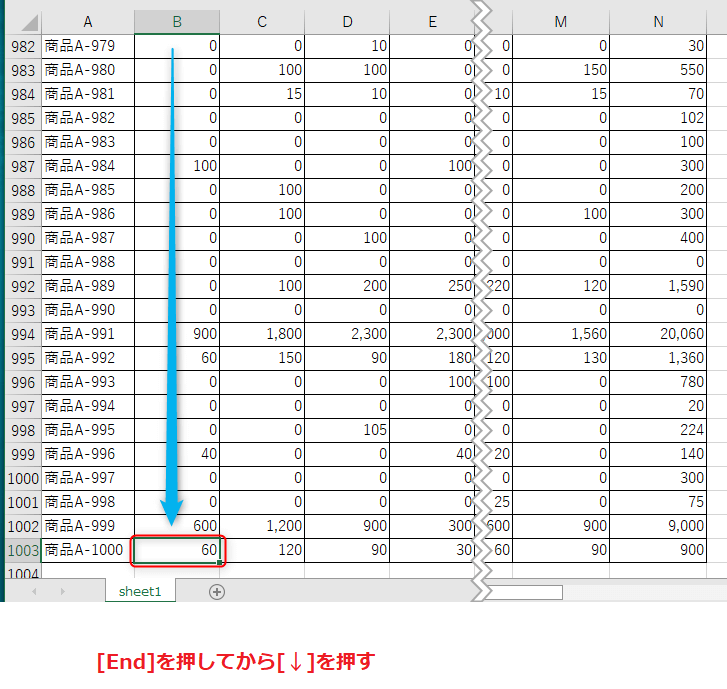727x689 pixels.
Task: Click column N value 550 in row 983
Action: tap(658, 70)
